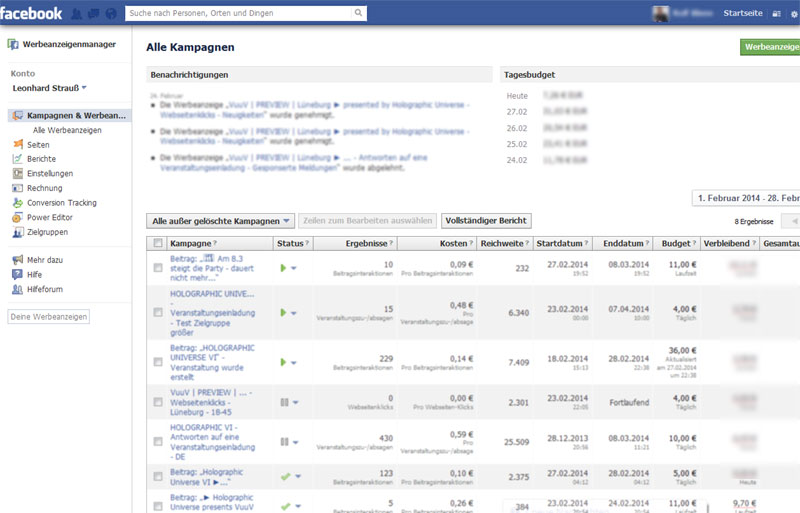Screen dimensions: 800x513
Task: Check the 'Veranstaltung wurde erstellt' campaign row
Action: click(x=158, y=362)
